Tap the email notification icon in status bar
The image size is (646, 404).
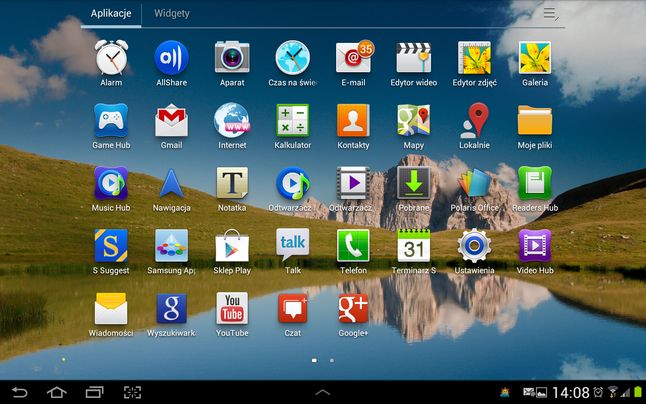(529, 392)
